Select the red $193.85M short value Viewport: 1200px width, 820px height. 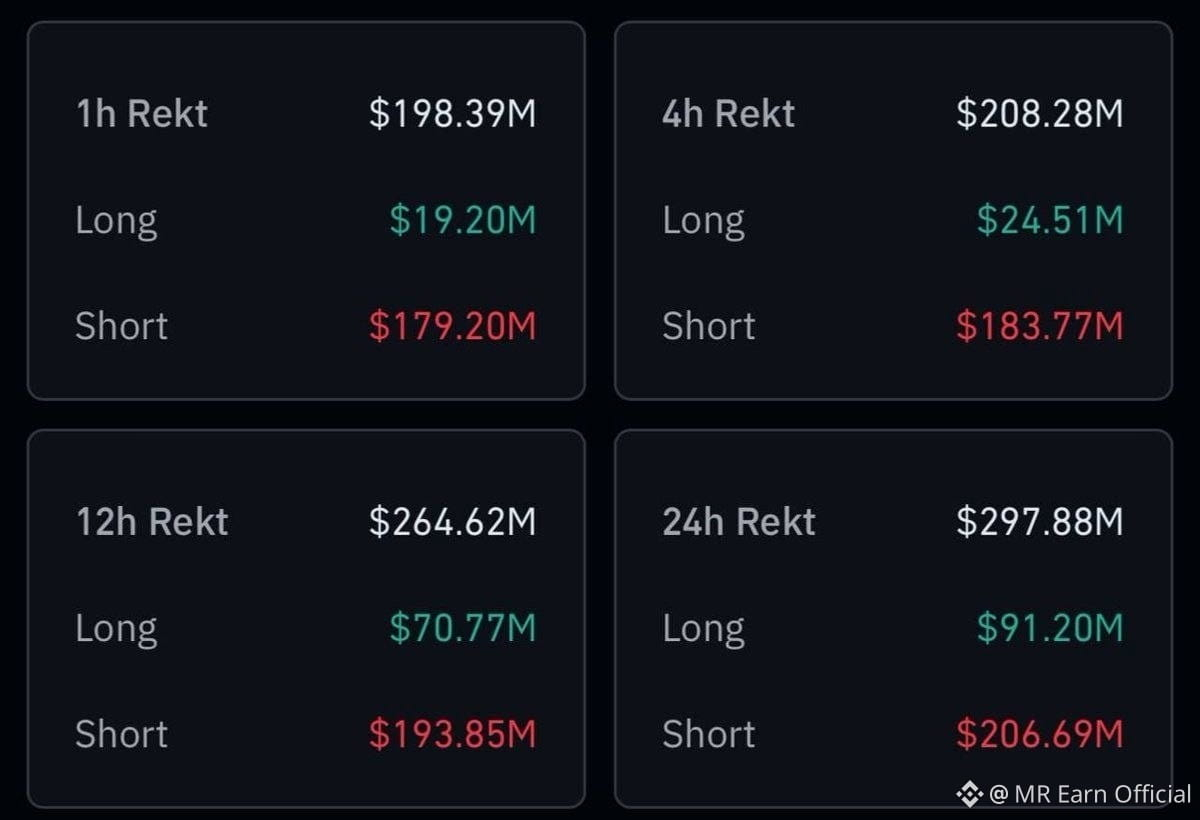point(453,734)
